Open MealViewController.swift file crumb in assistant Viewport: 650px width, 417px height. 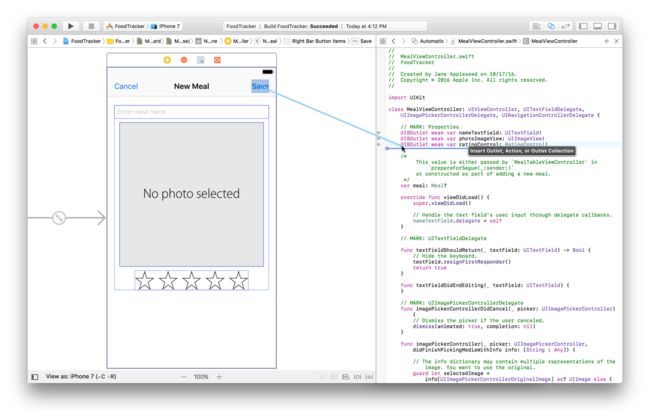point(484,41)
